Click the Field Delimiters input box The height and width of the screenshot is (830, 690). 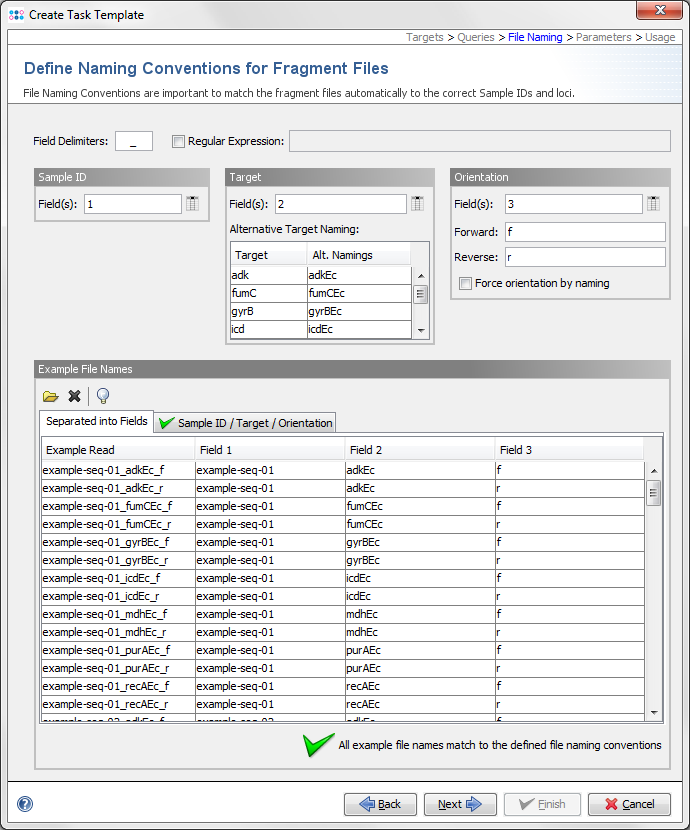pyautogui.click(x=134, y=141)
